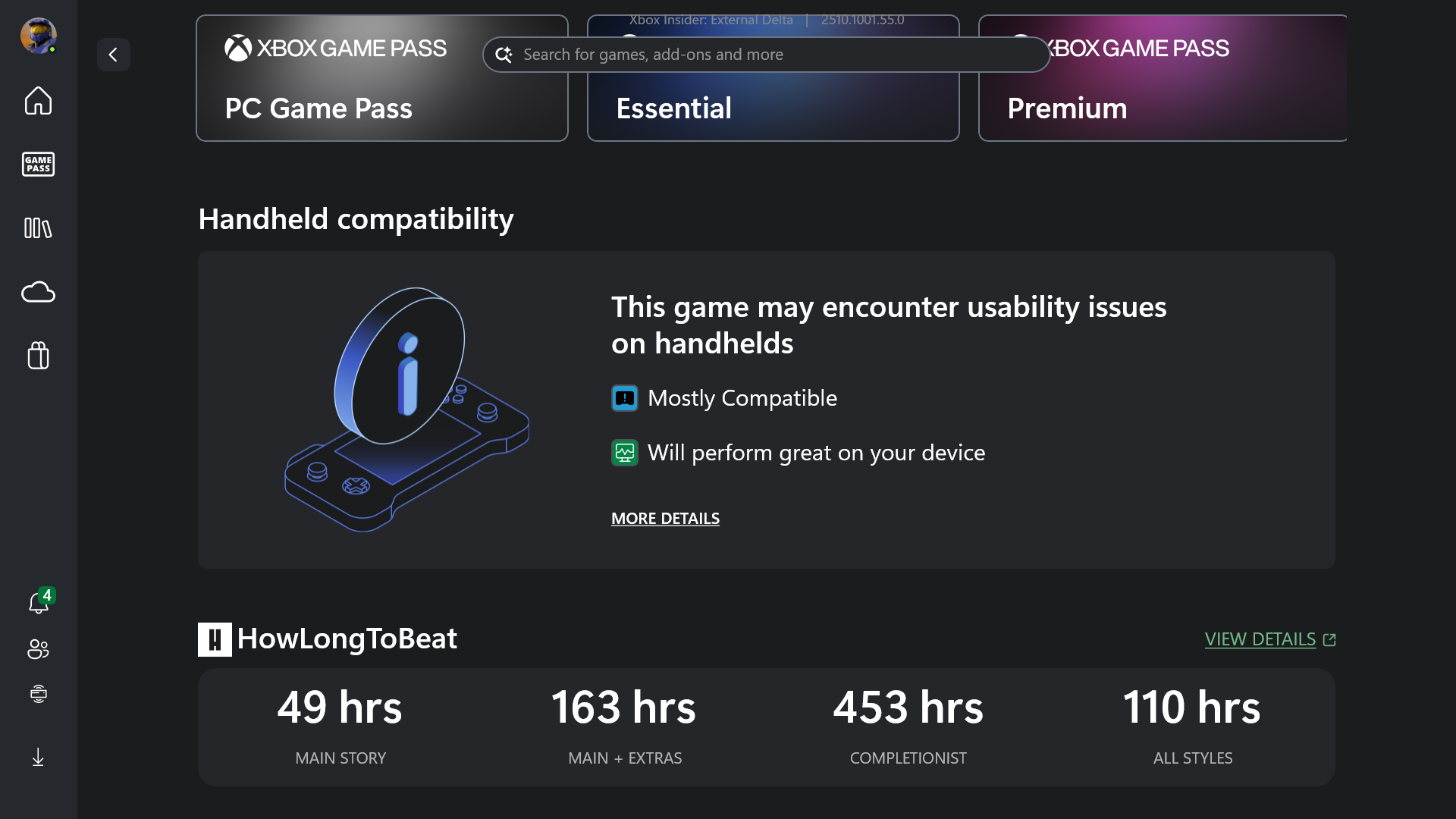Open the Friends and social panel

point(37,649)
